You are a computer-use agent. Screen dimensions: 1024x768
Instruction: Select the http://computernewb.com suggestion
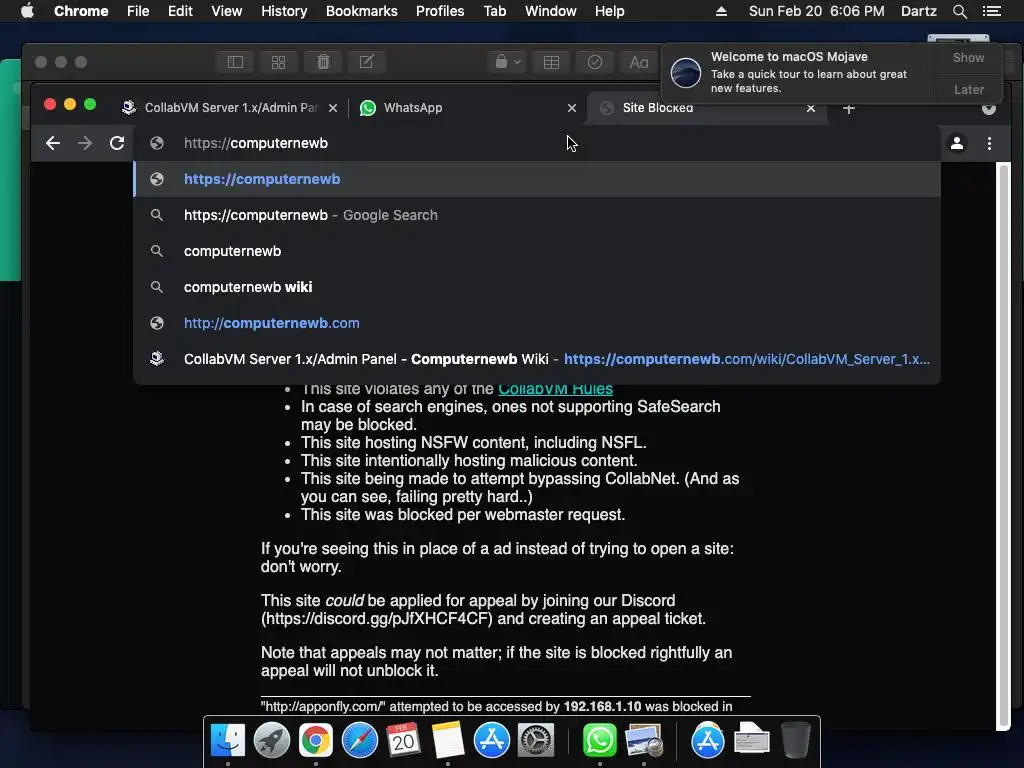coord(537,323)
